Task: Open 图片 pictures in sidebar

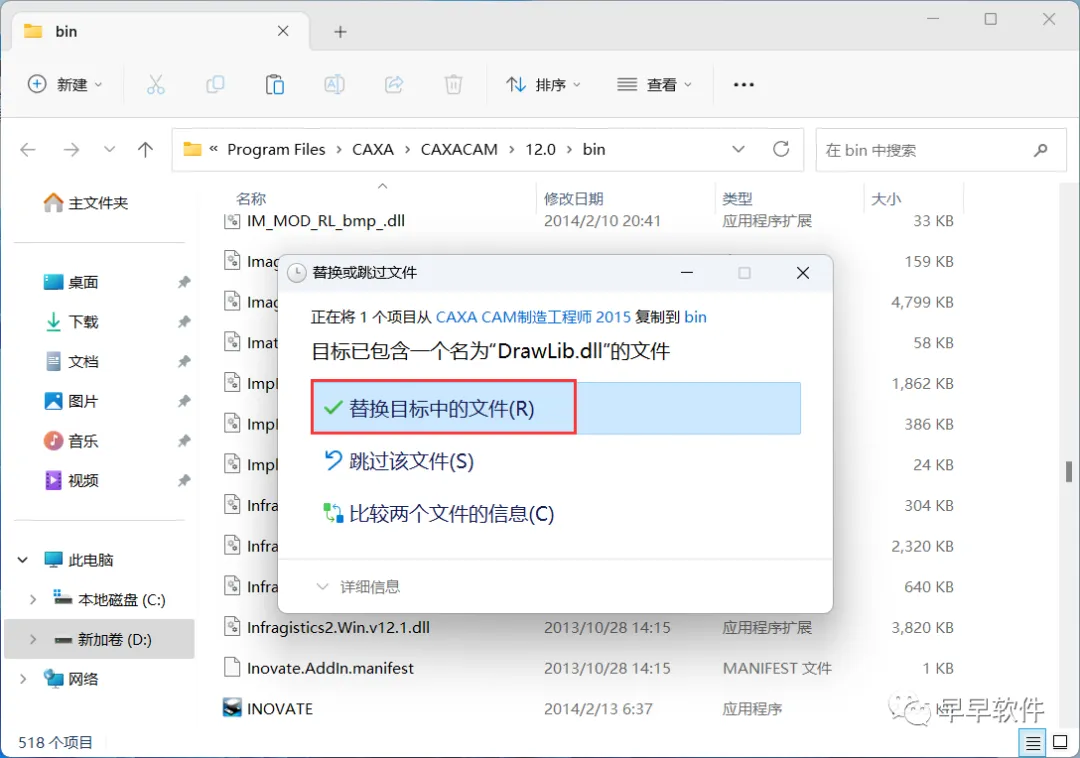Action: (71, 401)
